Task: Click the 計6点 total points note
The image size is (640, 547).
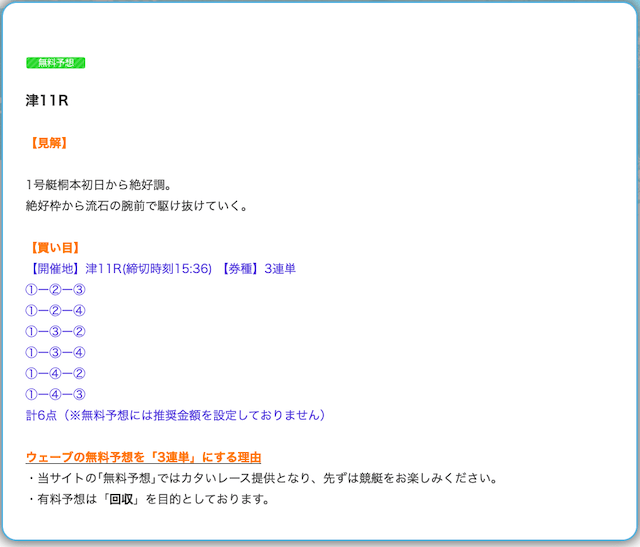Action: tap(42, 415)
